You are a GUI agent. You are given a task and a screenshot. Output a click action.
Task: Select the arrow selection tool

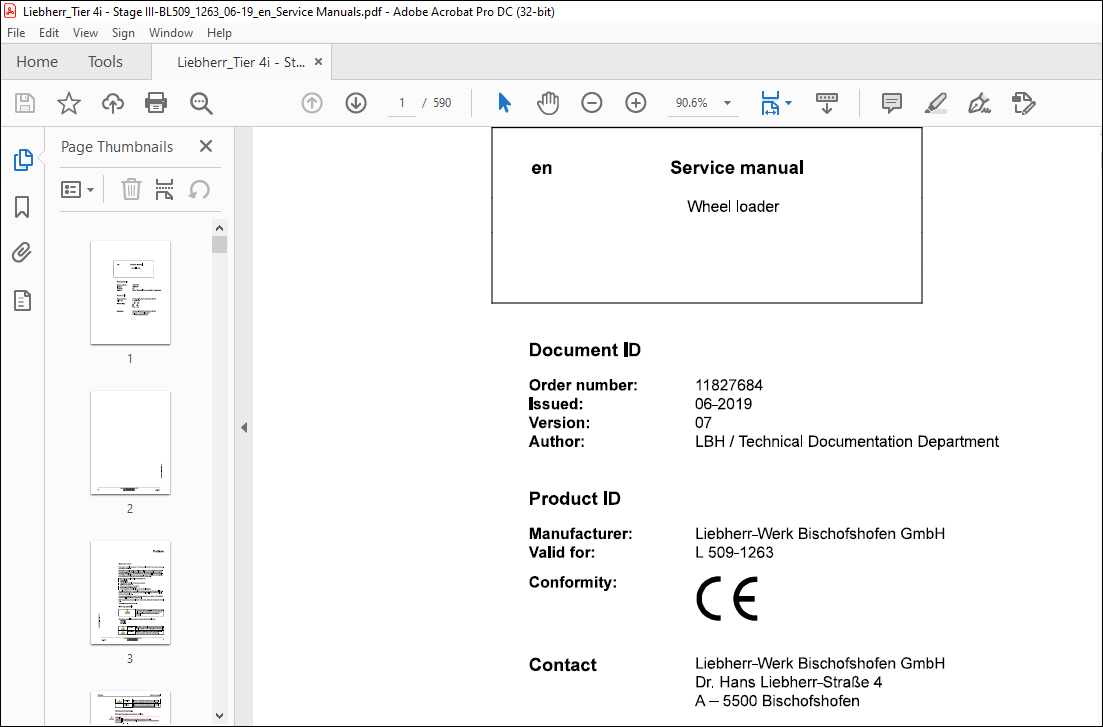pyautogui.click(x=504, y=103)
